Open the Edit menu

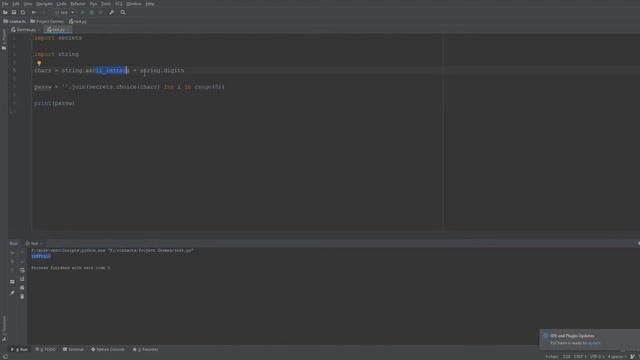point(16,4)
